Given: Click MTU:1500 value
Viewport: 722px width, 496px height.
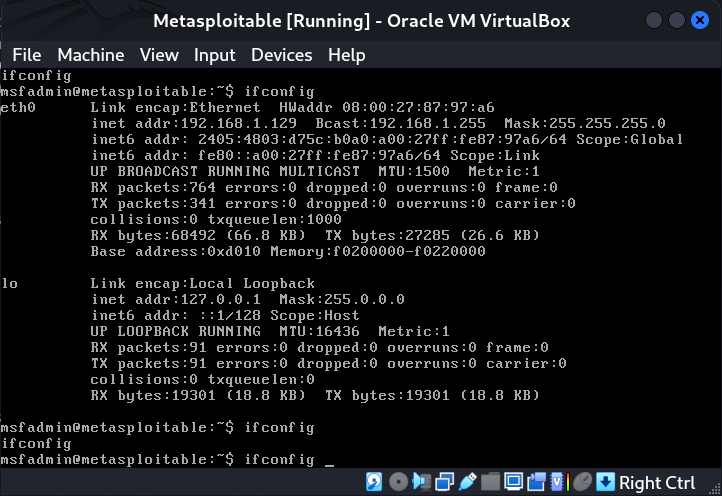Looking at the screenshot, I should (x=414, y=171).
